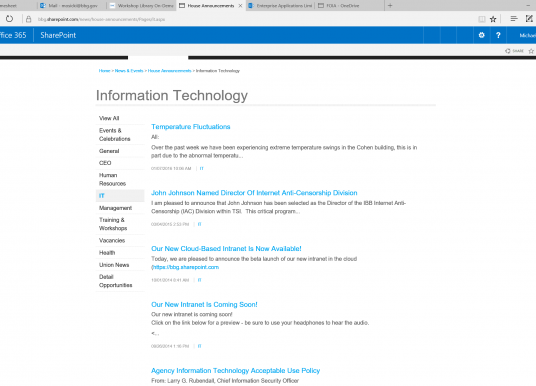Viewport: 536px width, 386px height.
Task: Open the SharePoint settings gear
Action: click(x=481, y=35)
